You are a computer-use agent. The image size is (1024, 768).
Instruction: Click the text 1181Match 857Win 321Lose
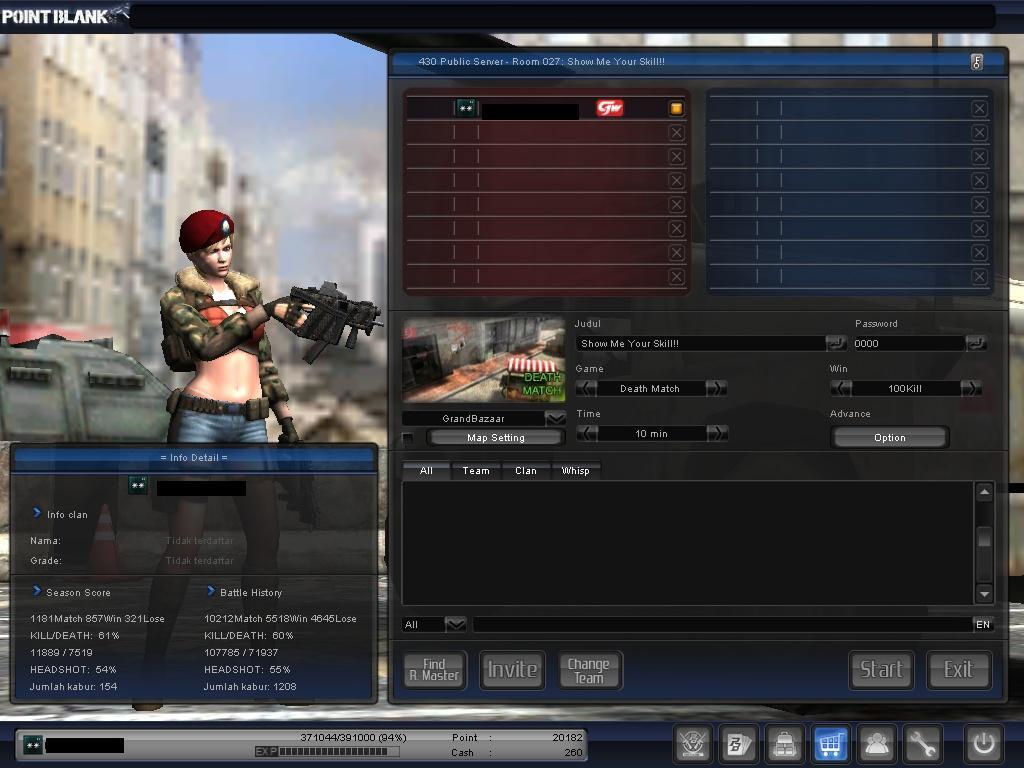pyautogui.click(x=97, y=618)
